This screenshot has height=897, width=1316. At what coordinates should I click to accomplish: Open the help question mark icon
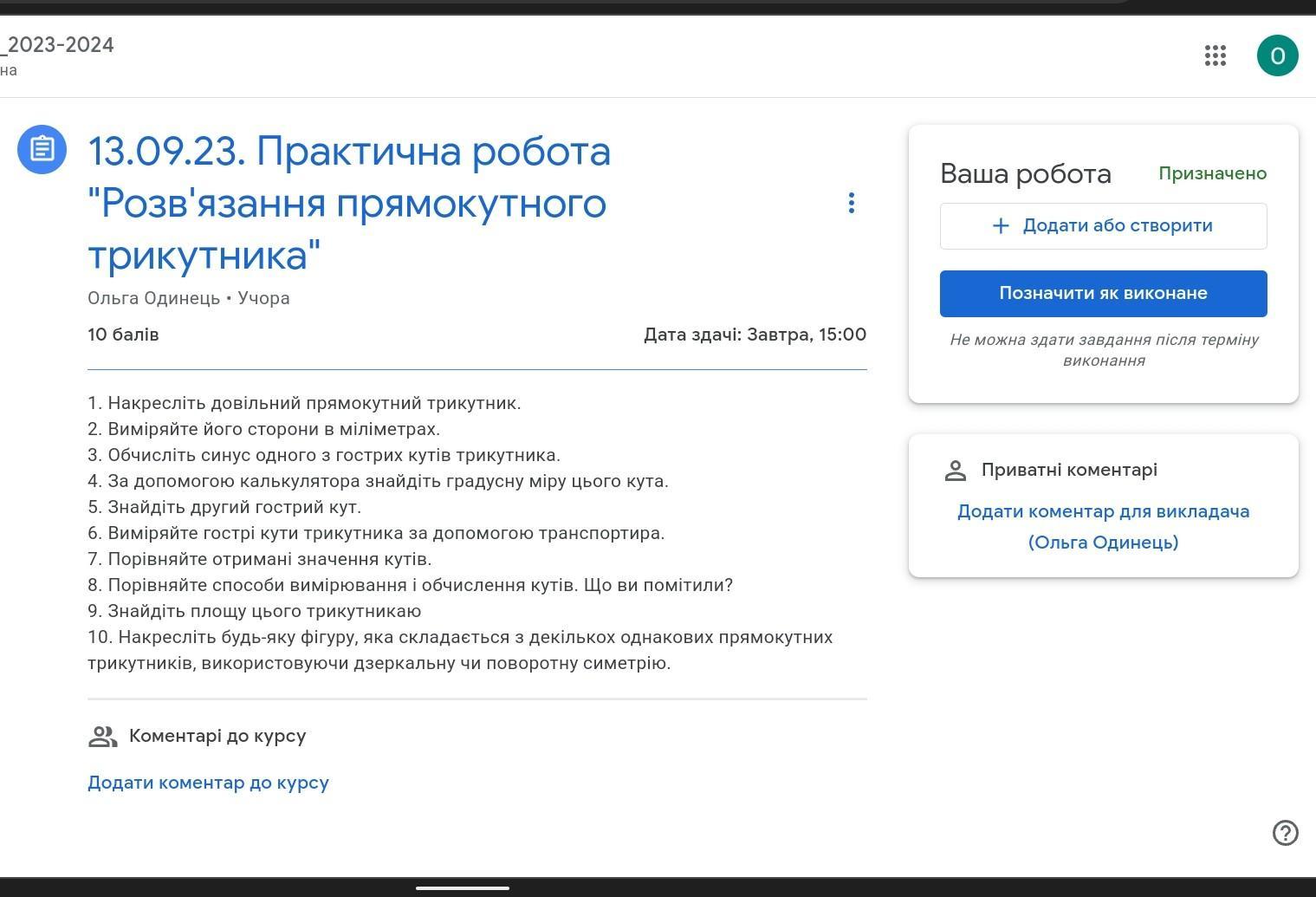pos(1285,832)
